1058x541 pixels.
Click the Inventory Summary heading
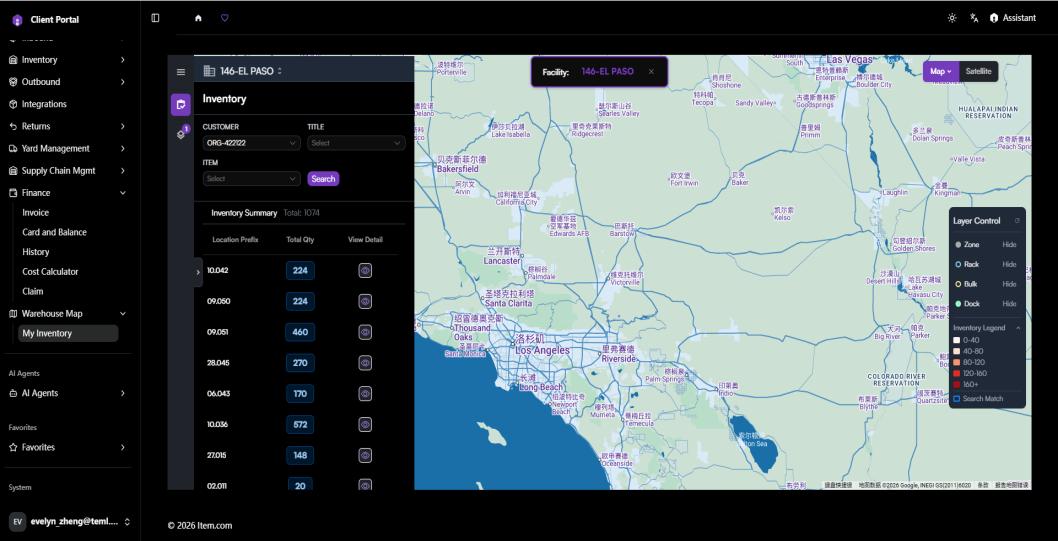click(x=244, y=213)
